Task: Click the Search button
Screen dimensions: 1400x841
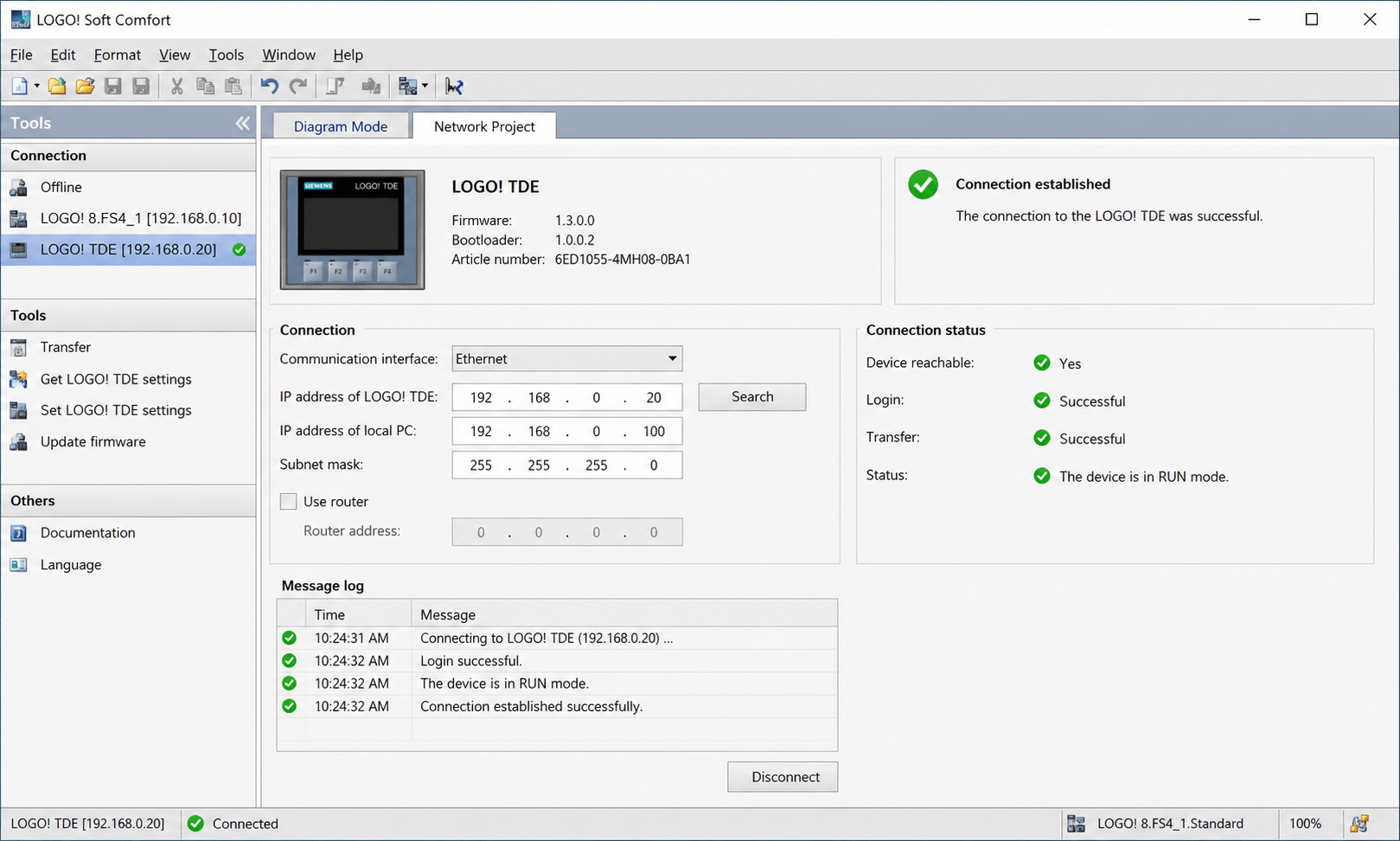Action: (752, 397)
